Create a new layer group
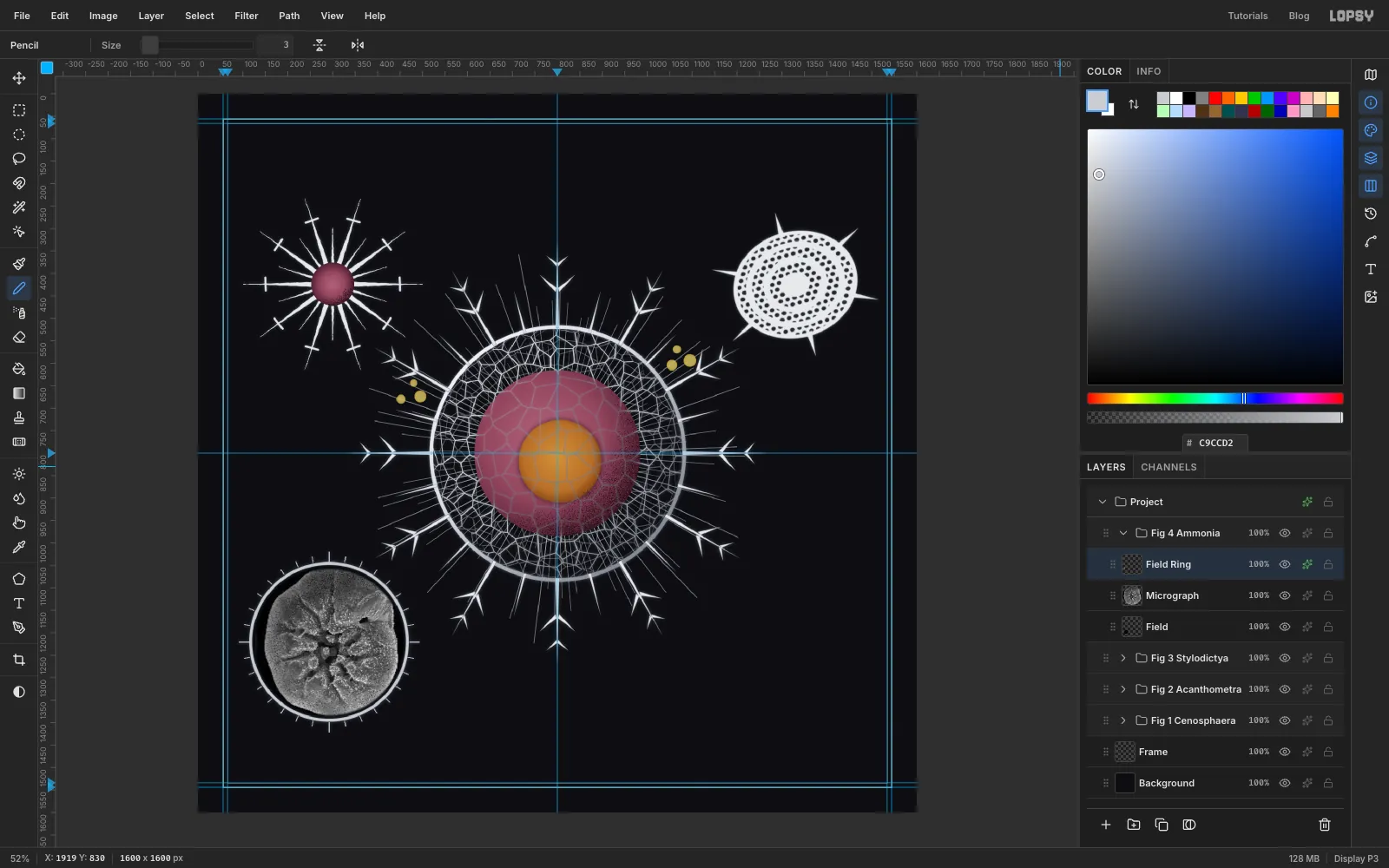1389x868 pixels. (1133, 825)
